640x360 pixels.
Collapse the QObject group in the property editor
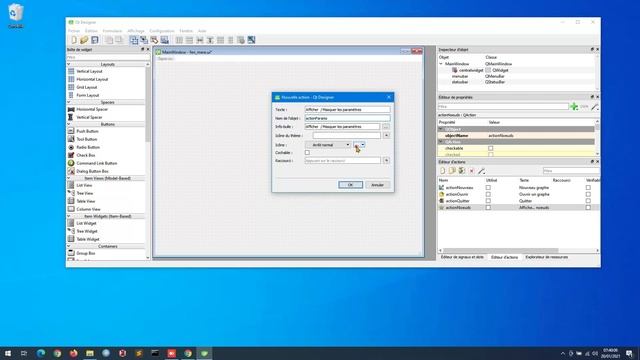pos(441,129)
